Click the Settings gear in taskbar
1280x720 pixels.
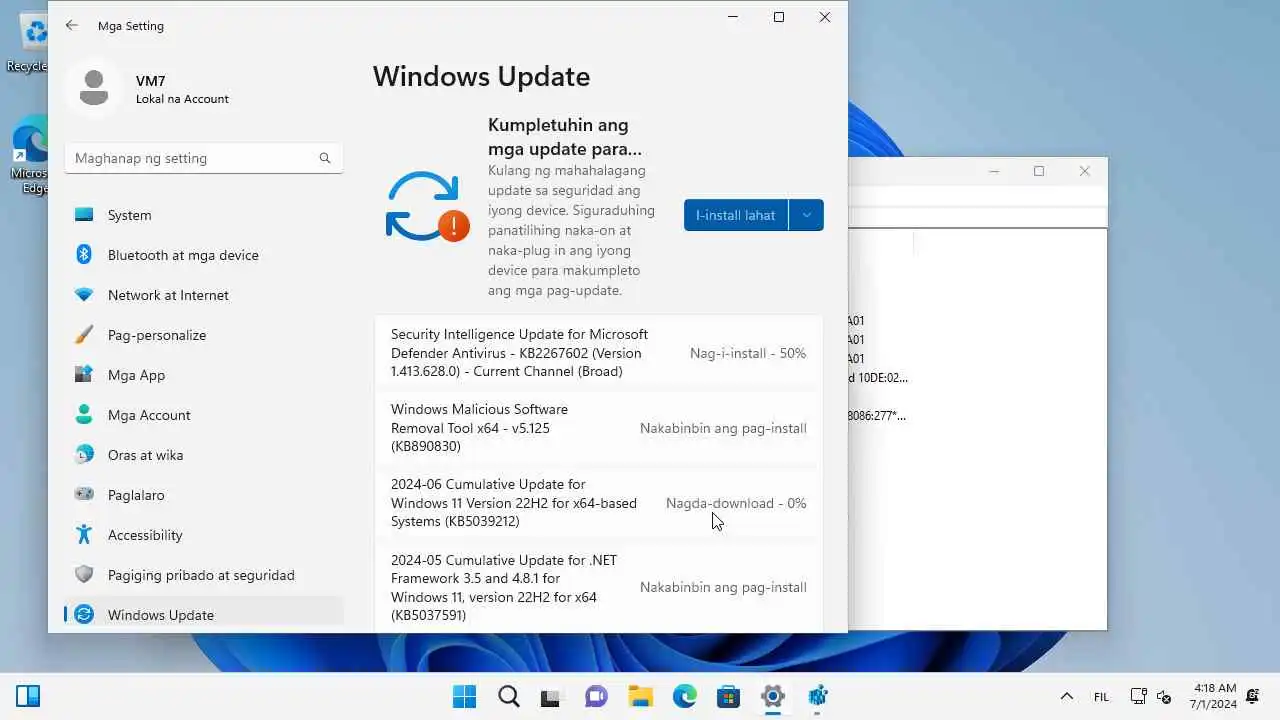pyautogui.click(x=772, y=696)
